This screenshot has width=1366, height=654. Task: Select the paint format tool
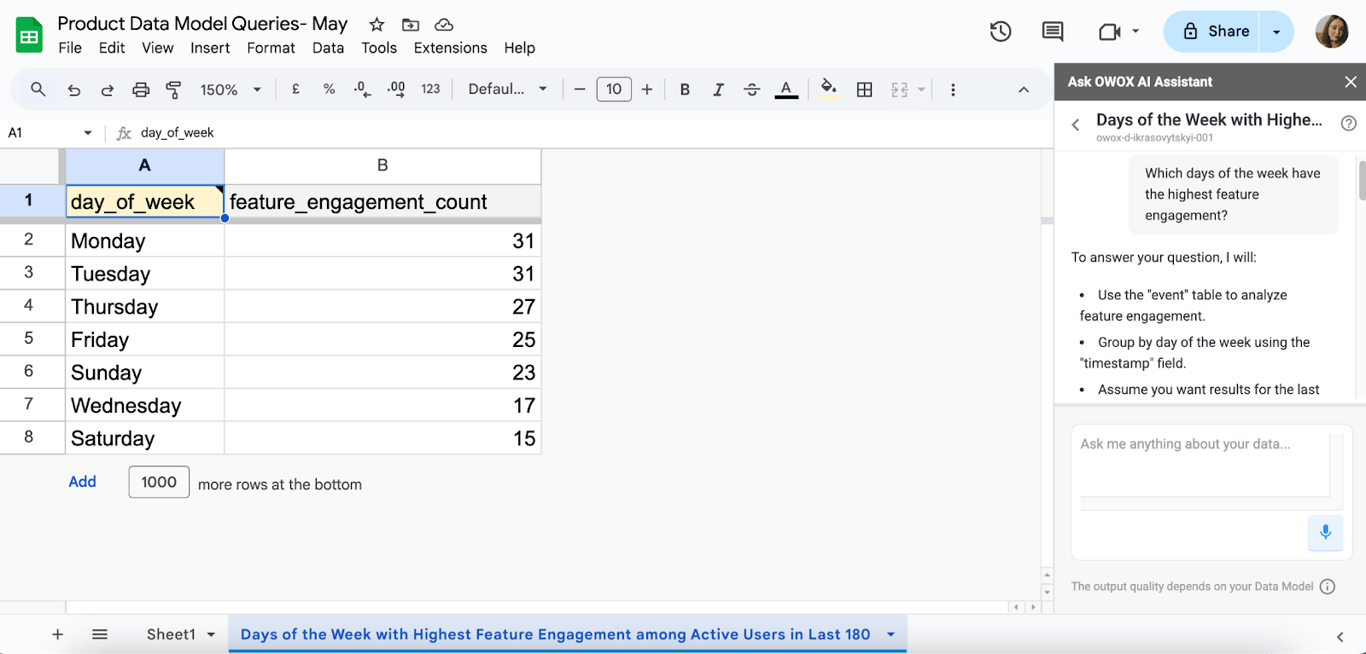(x=173, y=90)
